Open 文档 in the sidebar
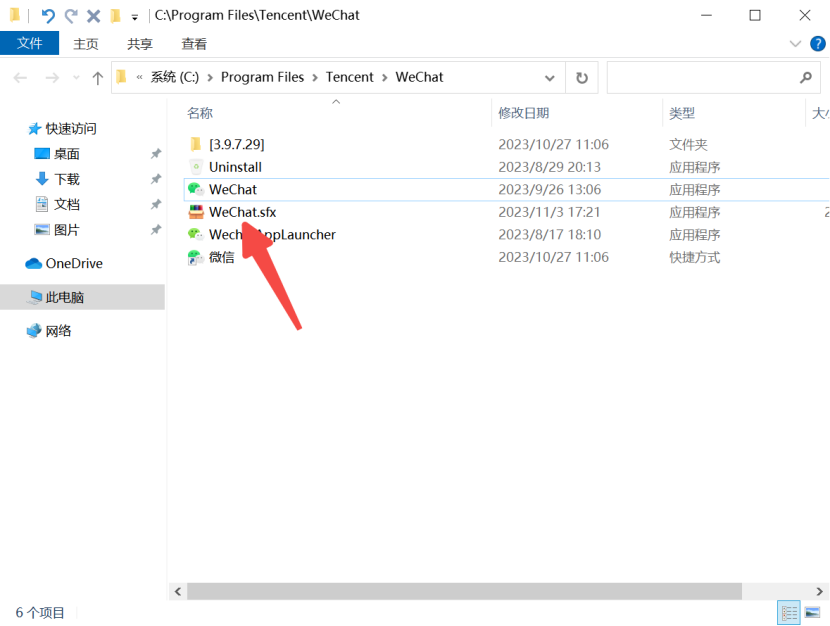 (x=67, y=204)
